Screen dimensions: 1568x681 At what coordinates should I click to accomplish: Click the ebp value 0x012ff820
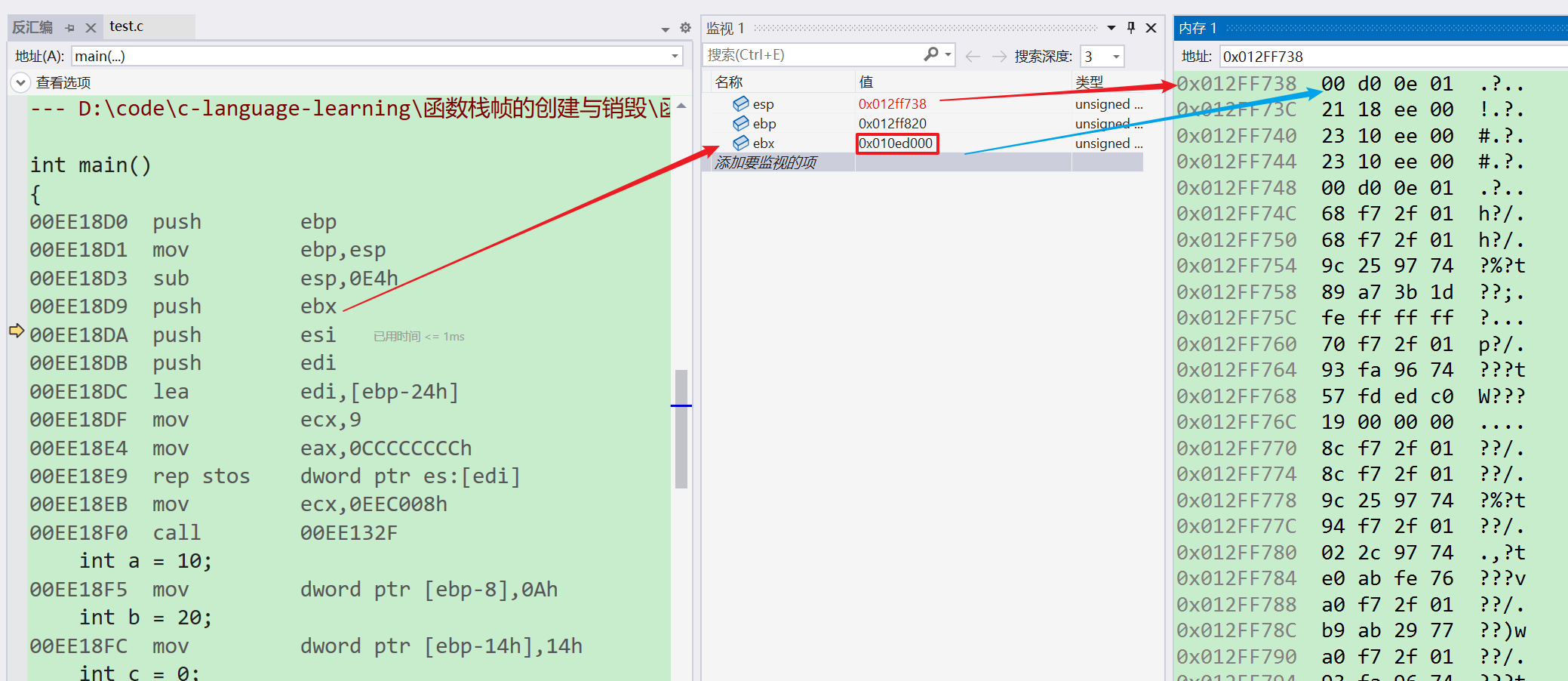tap(892, 123)
